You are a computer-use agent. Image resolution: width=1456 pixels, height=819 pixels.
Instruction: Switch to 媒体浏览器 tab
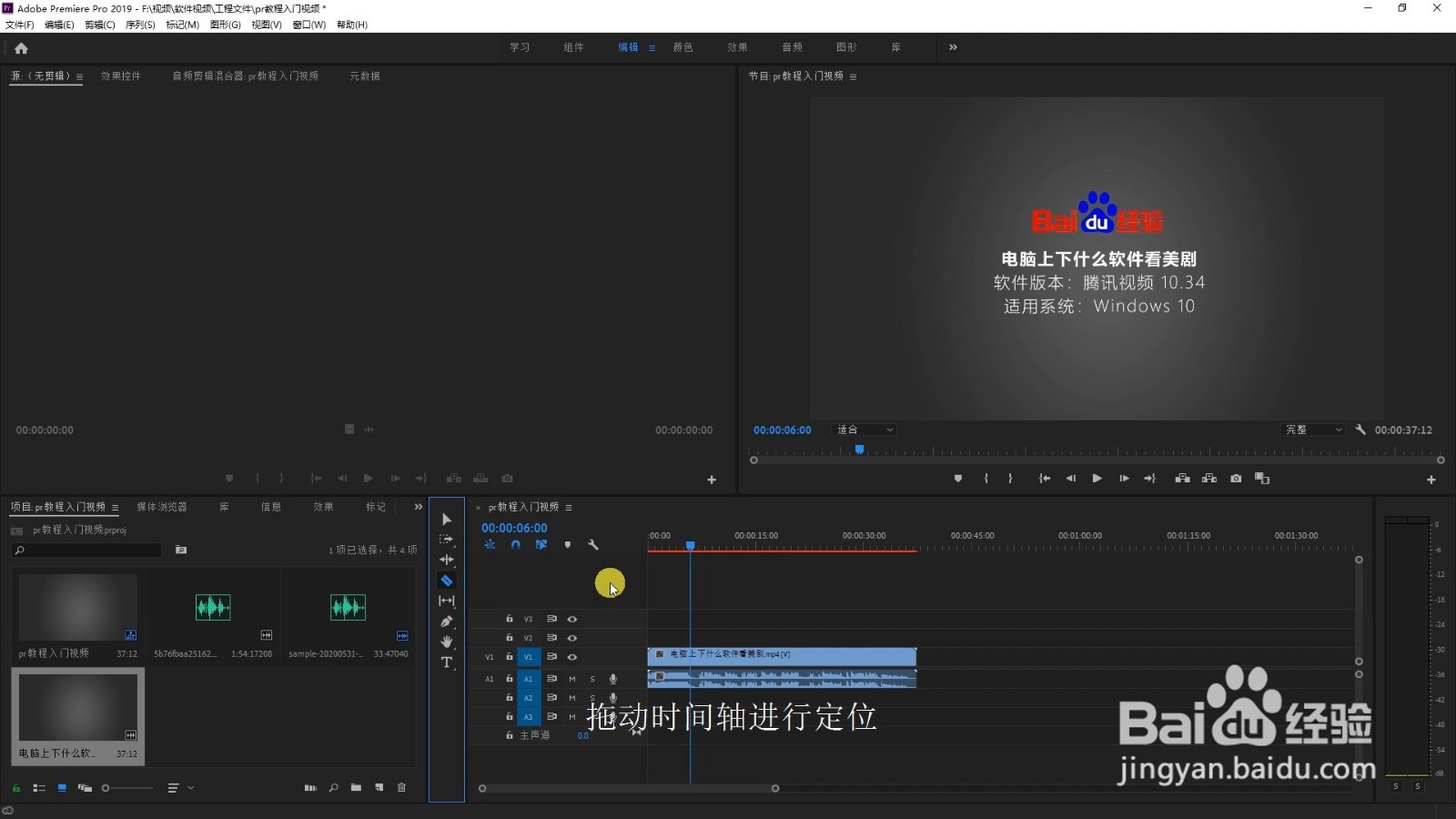[x=162, y=507]
